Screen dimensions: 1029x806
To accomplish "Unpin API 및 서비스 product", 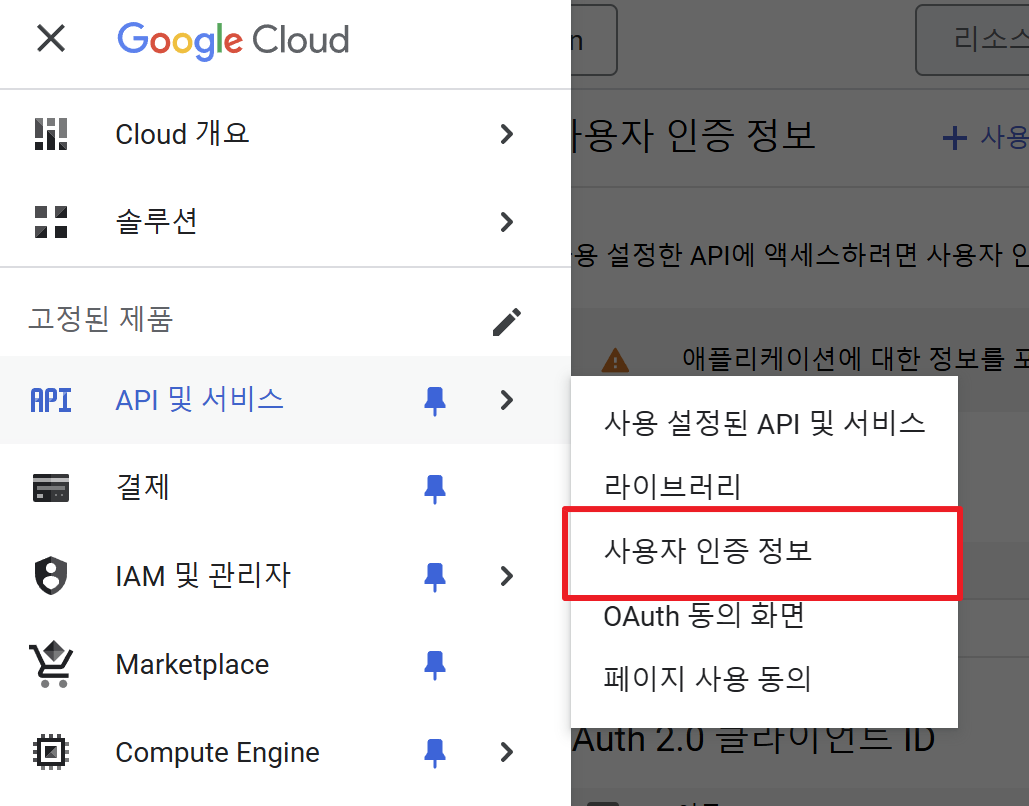I will click(x=434, y=400).
